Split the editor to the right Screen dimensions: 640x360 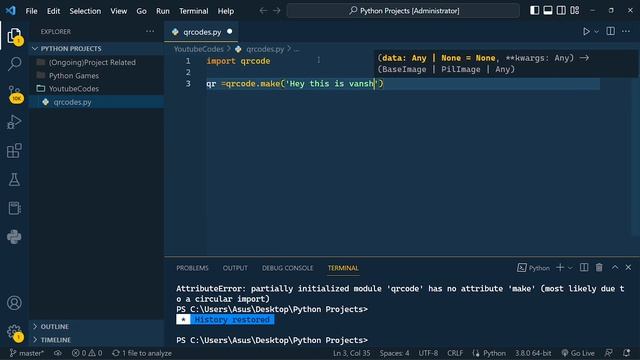point(611,31)
